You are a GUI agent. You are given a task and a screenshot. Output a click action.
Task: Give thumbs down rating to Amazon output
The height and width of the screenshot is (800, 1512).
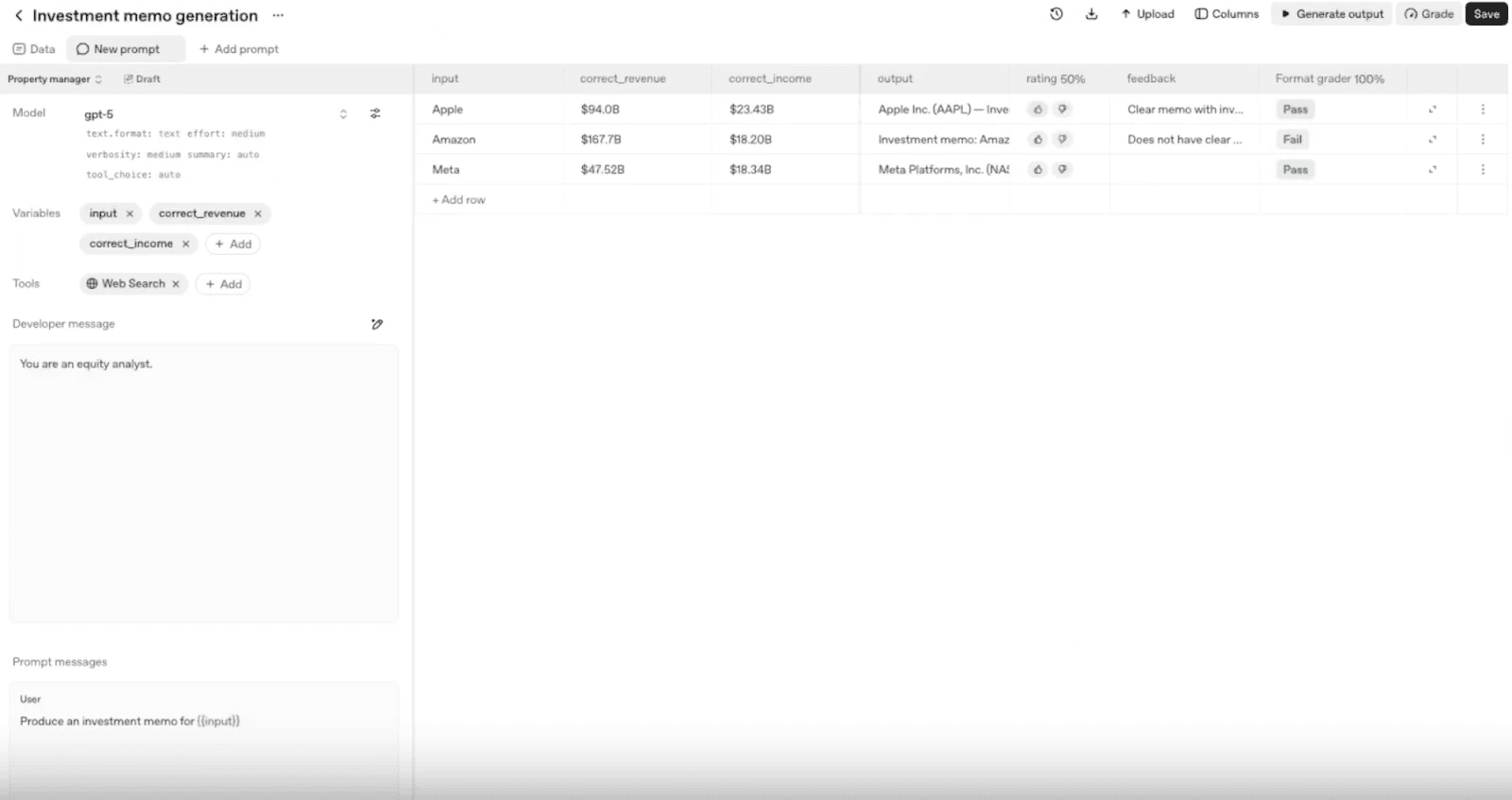(x=1062, y=140)
